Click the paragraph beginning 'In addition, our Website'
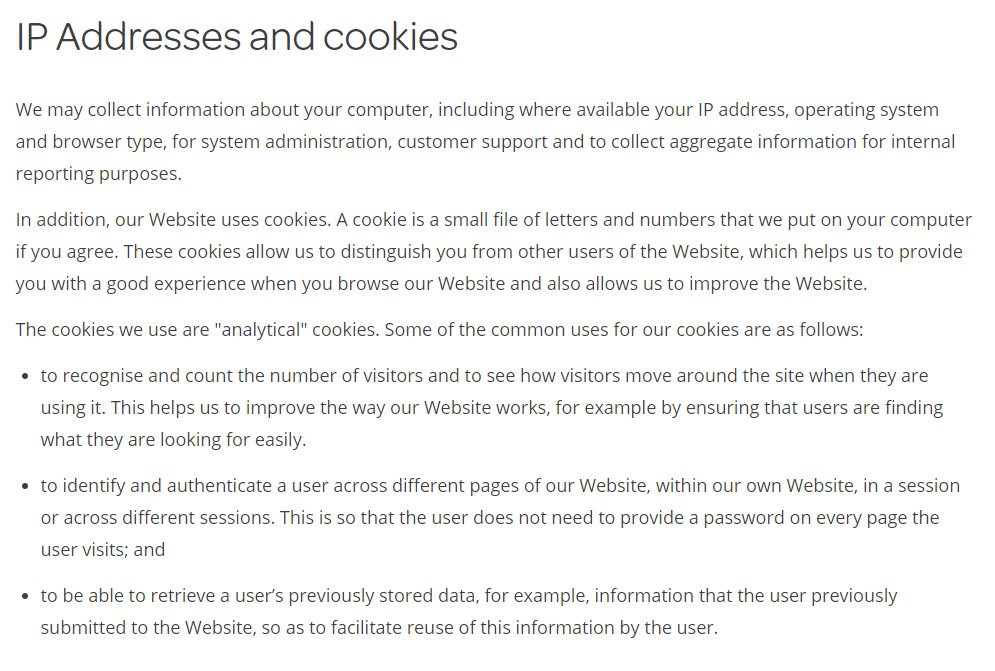 [x=494, y=251]
